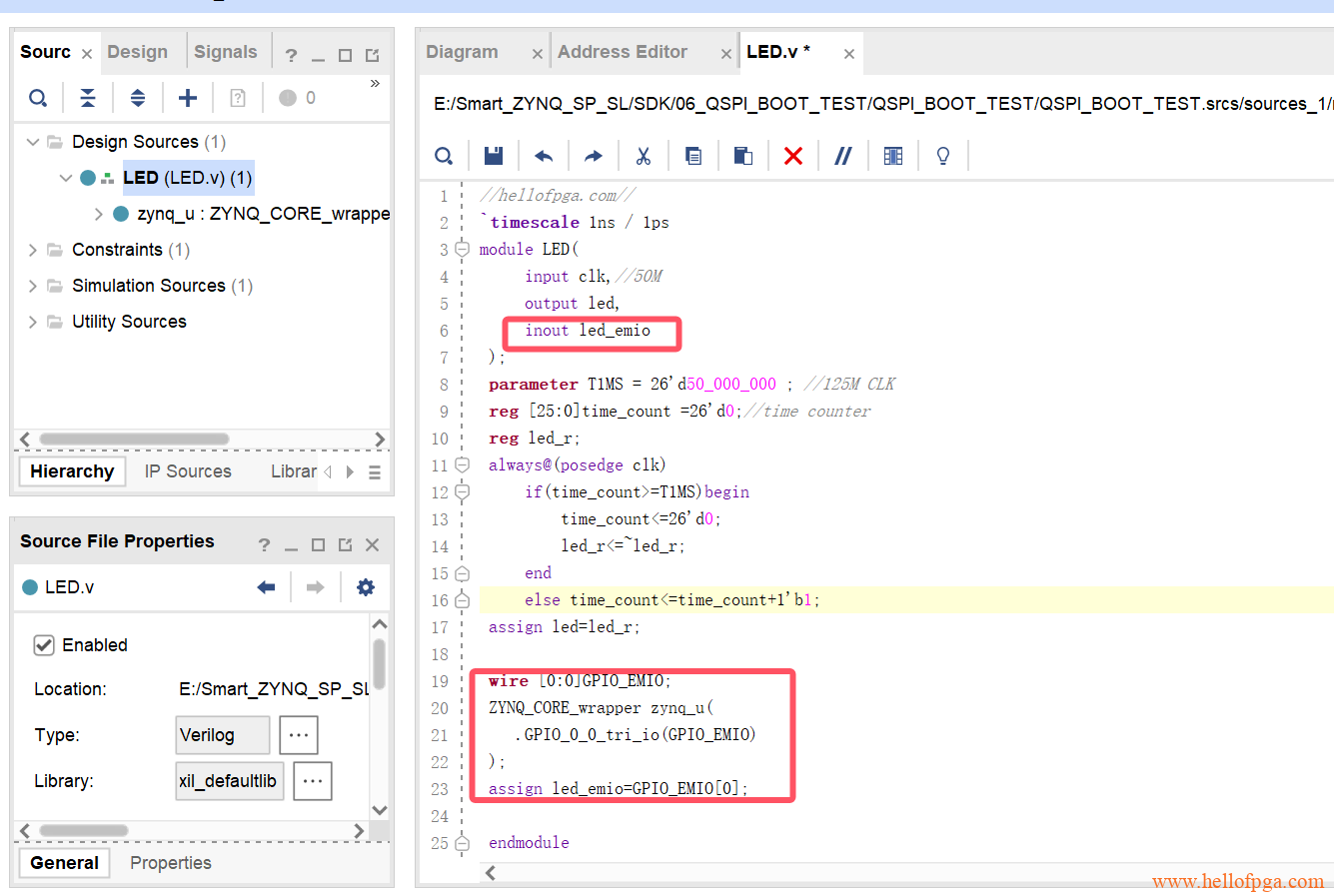Expand the Constraints folder
This screenshot has width=1334, height=896.
tap(33, 250)
